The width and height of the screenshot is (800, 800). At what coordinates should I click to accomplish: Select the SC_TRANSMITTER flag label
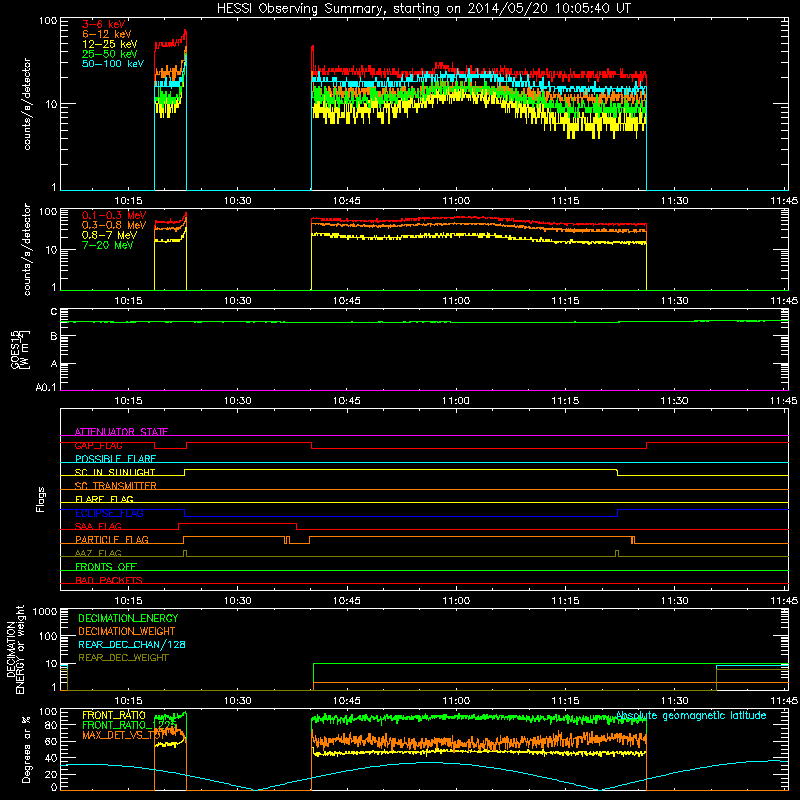[116, 486]
